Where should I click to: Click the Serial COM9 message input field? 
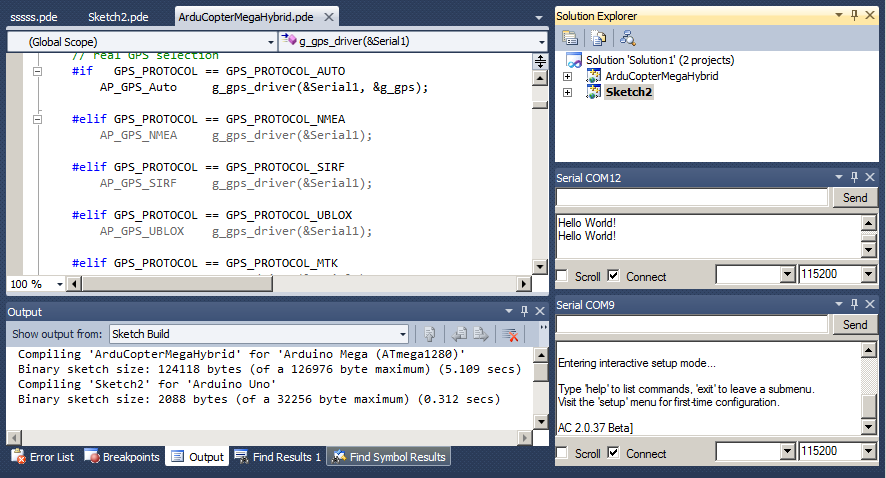(x=692, y=324)
